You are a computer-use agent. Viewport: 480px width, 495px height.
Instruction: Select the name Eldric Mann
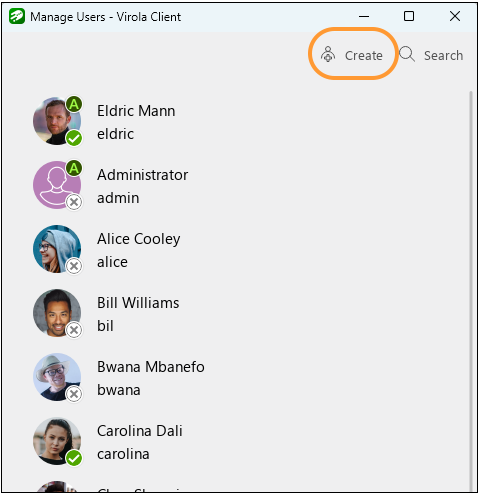136,111
